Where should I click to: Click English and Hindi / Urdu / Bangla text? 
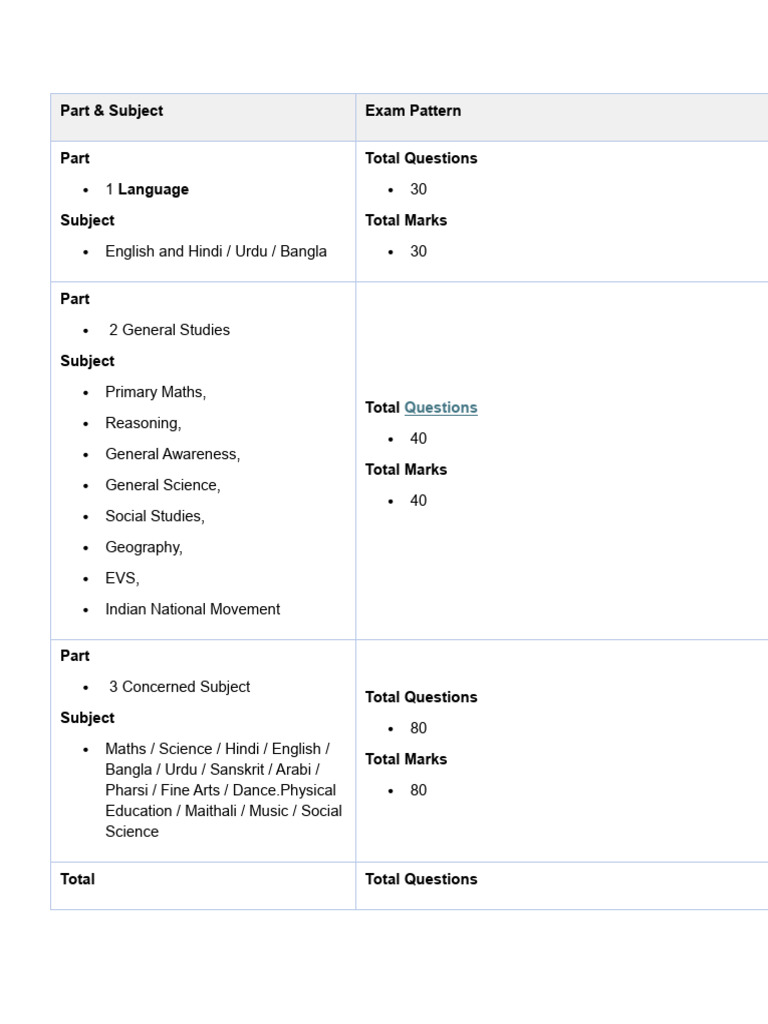(x=216, y=251)
